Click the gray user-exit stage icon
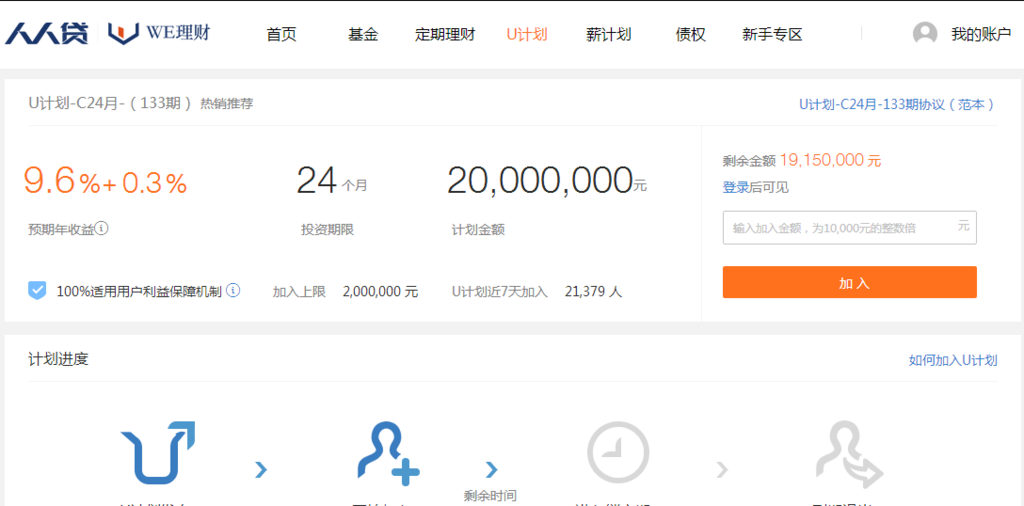The height and width of the screenshot is (506, 1024). (850, 454)
